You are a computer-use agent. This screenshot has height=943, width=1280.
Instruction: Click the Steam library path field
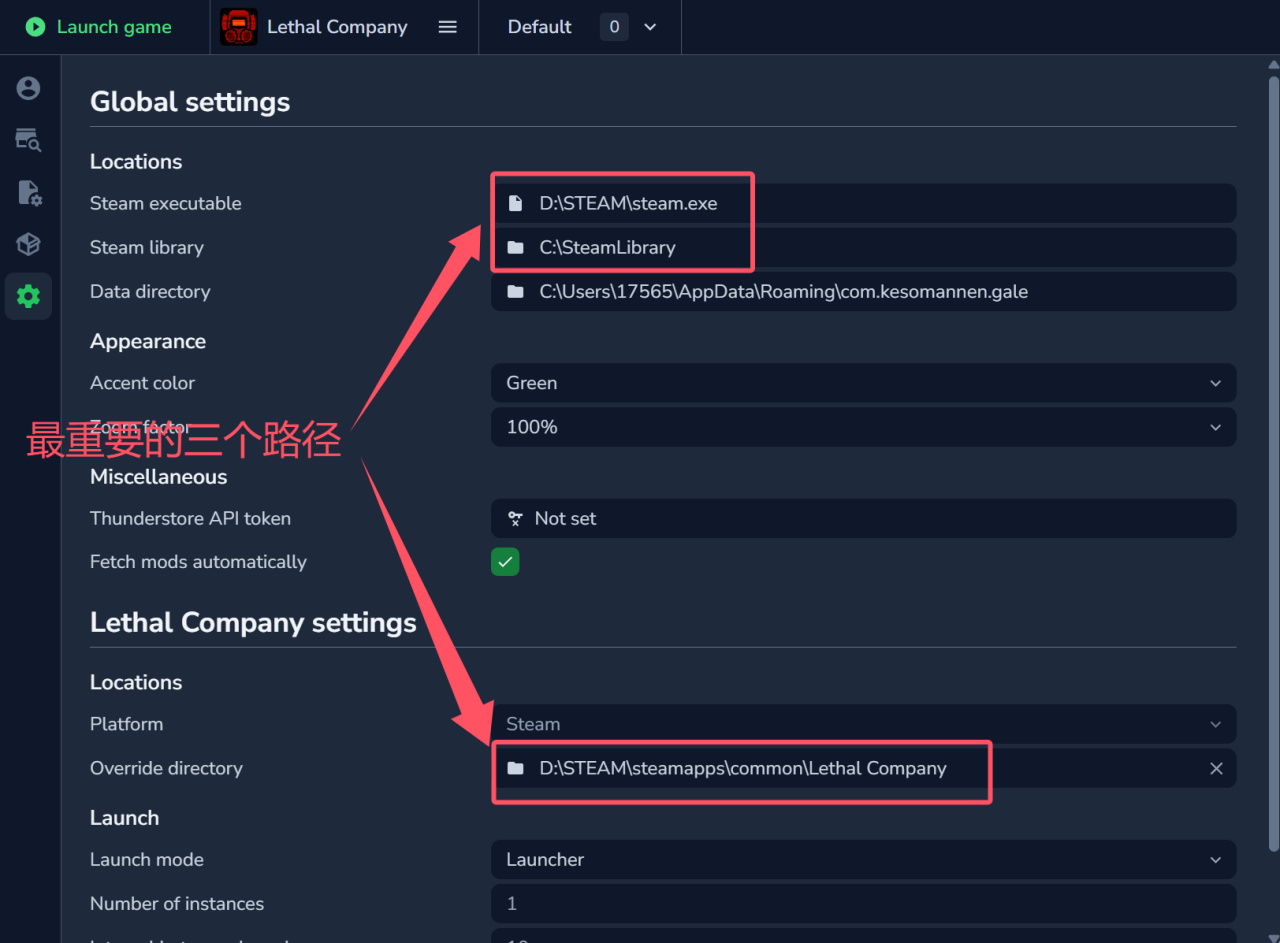pyautogui.click(x=863, y=247)
